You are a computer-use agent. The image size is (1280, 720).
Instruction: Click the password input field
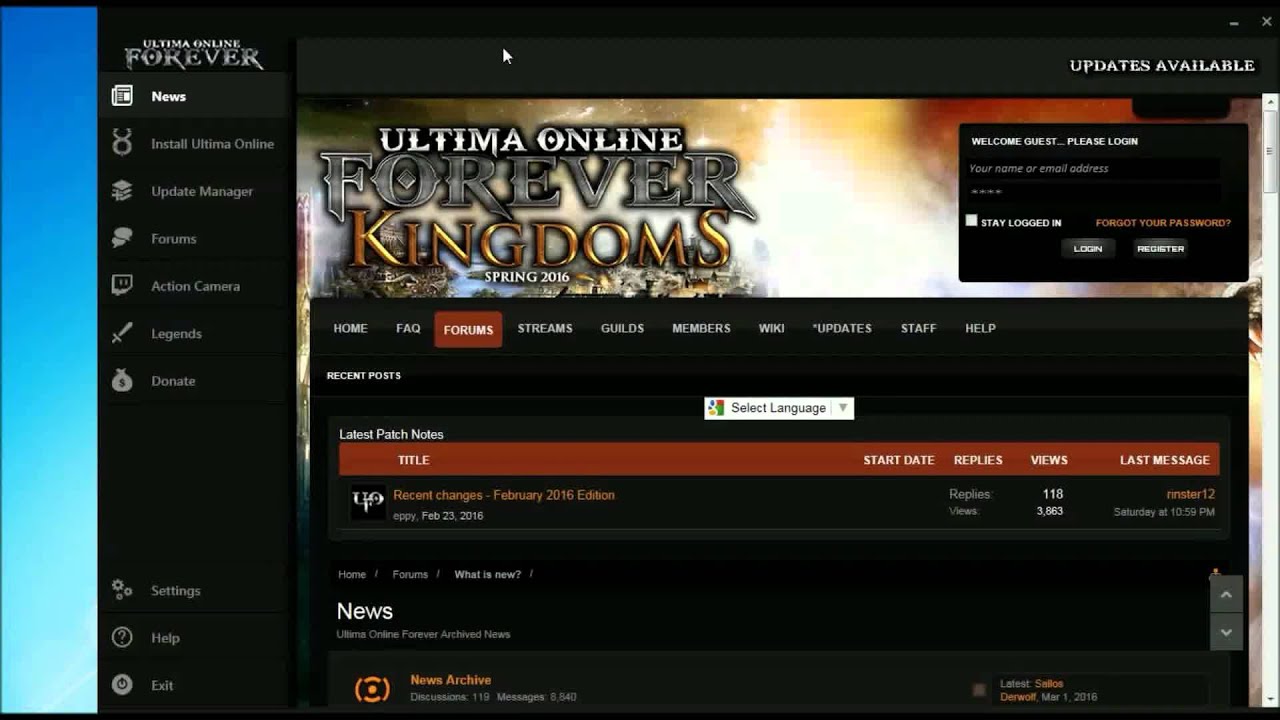coord(1093,192)
